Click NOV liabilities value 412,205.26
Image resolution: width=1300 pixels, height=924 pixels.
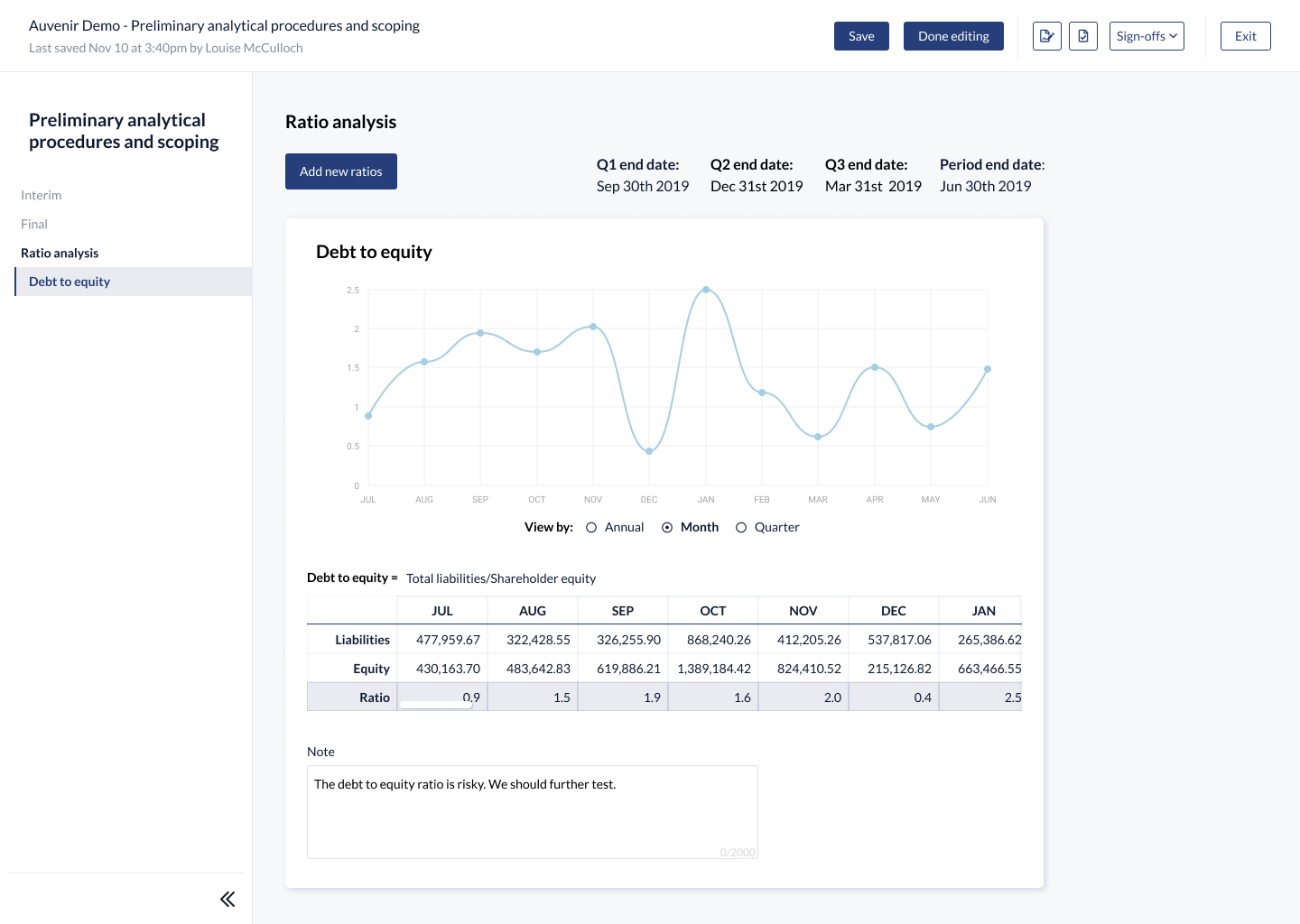809,640
